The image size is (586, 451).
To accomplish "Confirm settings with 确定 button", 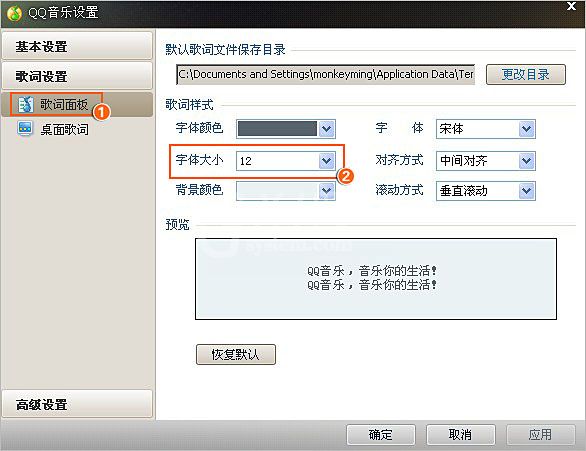I will [x=381, y=435].
